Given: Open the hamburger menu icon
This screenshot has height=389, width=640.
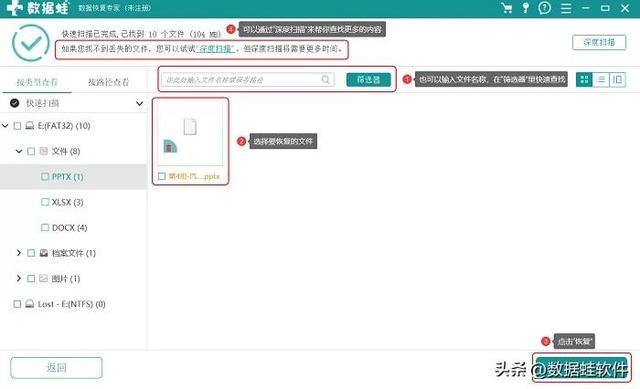Looking at the screenshot, I should 566,8.
